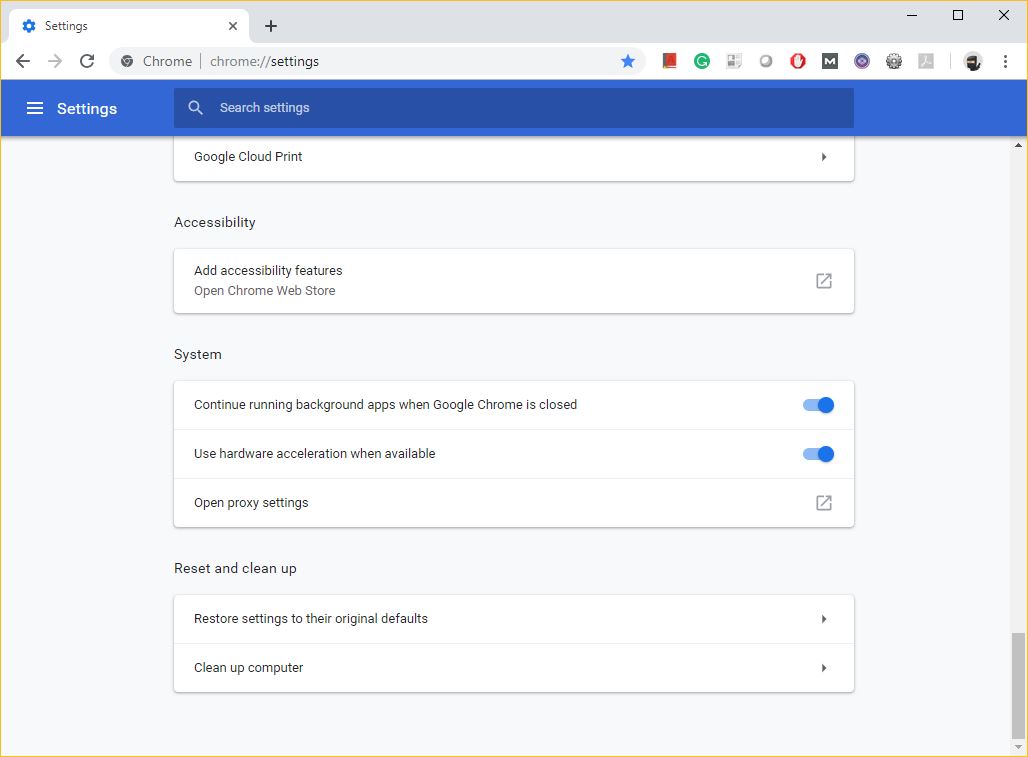
Task: Click the search magnifier icon
Action: pyautogui.click(x=195, y=107)
